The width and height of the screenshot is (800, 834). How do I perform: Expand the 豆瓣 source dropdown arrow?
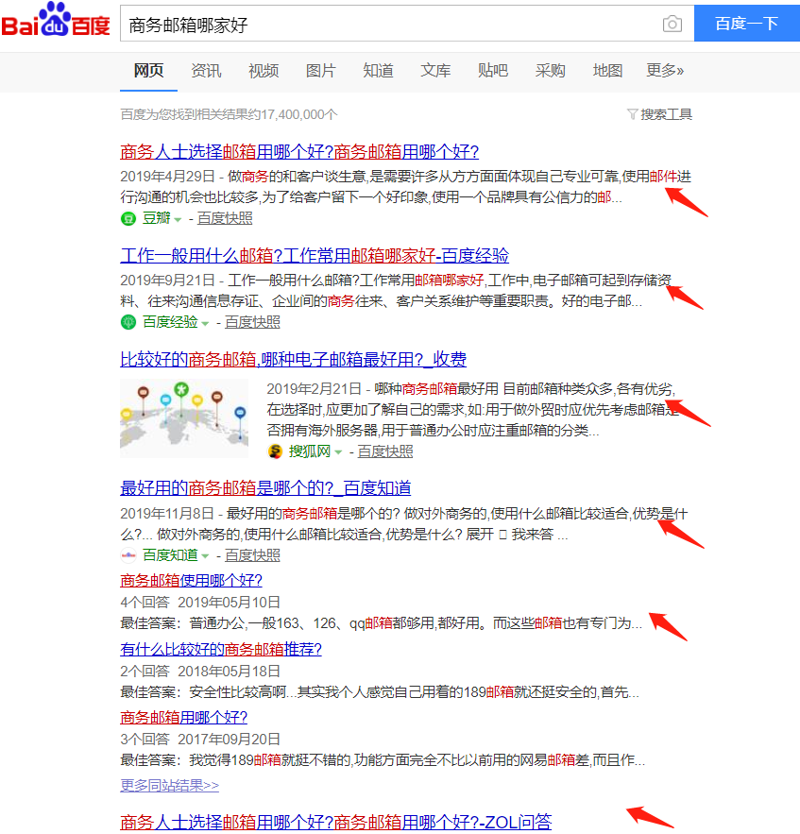click(178, 220)
